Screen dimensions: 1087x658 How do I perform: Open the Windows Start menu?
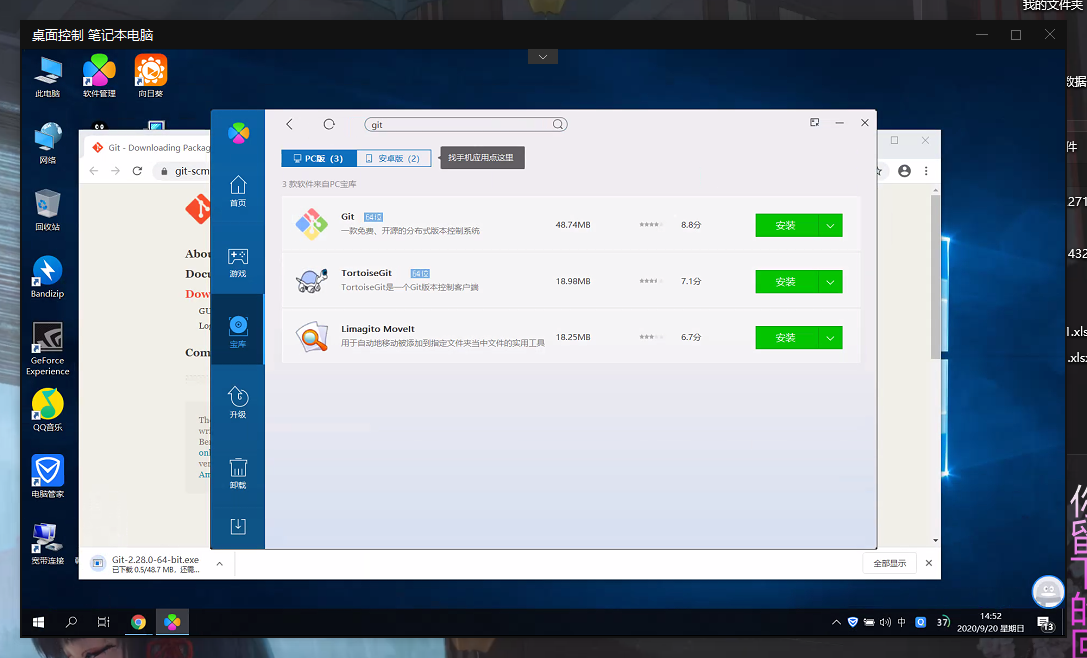pyautogui.click(x=38, y=622)
